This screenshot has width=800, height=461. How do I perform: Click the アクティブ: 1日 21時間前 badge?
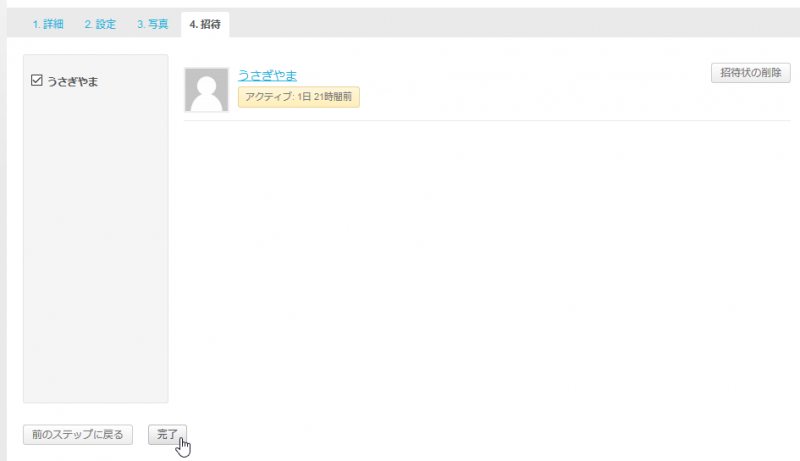pos(298,97)
